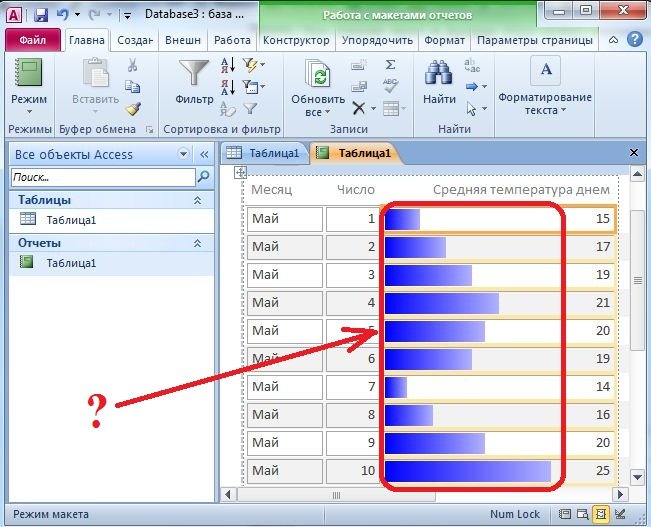Click the Sort Ascending icon
Image resolution: width=651 pixels, height=527 pixels.
(227, 65)
